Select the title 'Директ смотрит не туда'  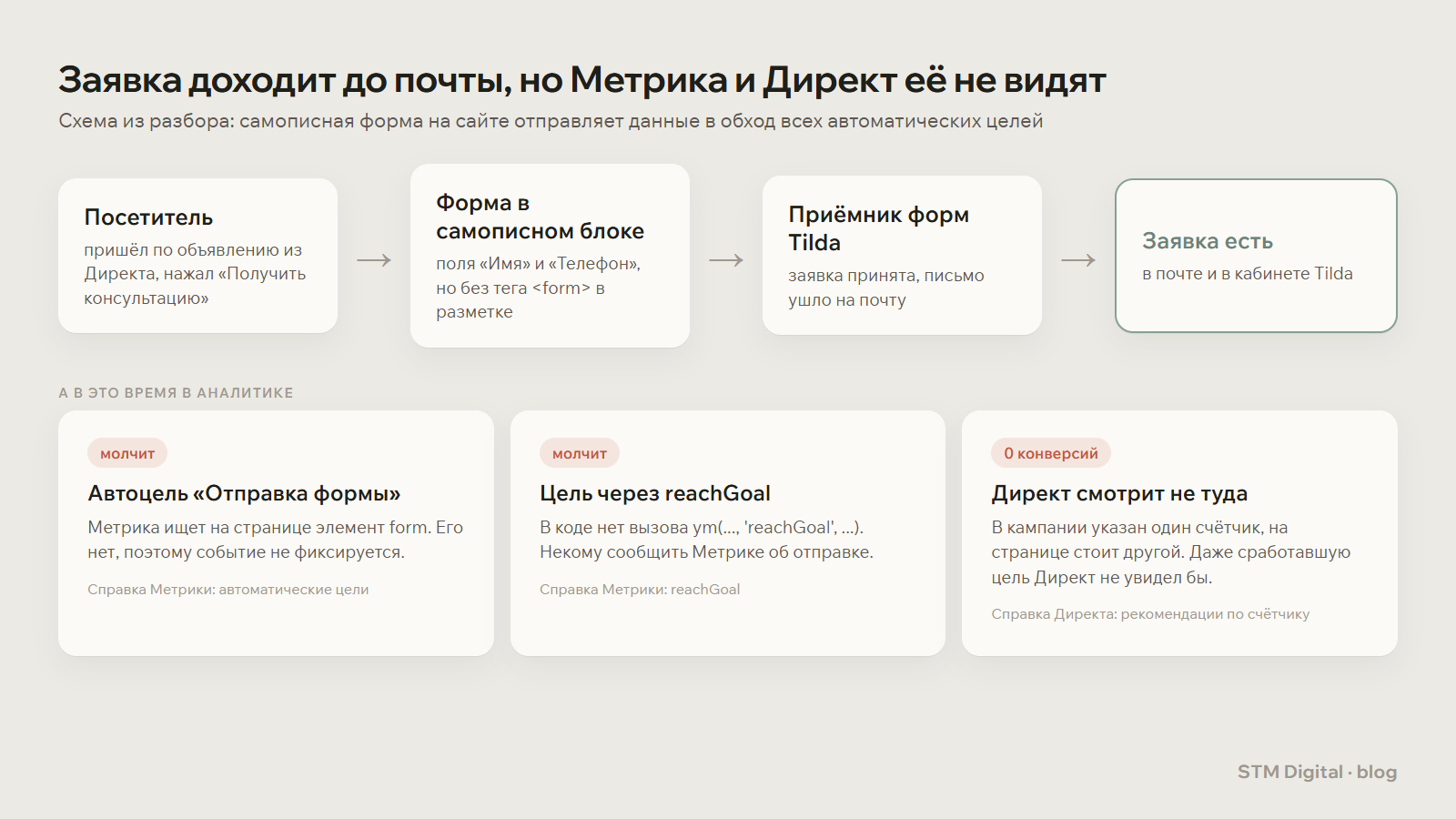point(1119,493)
